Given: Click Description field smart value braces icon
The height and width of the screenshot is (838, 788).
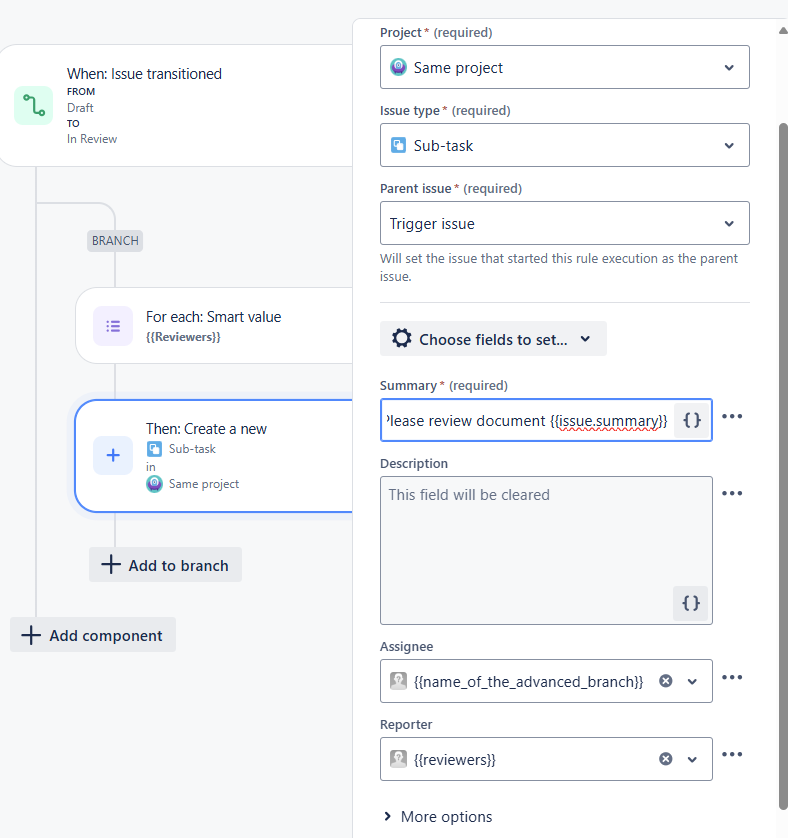Looking at the screenshot, I should click(x=690, y=603).
